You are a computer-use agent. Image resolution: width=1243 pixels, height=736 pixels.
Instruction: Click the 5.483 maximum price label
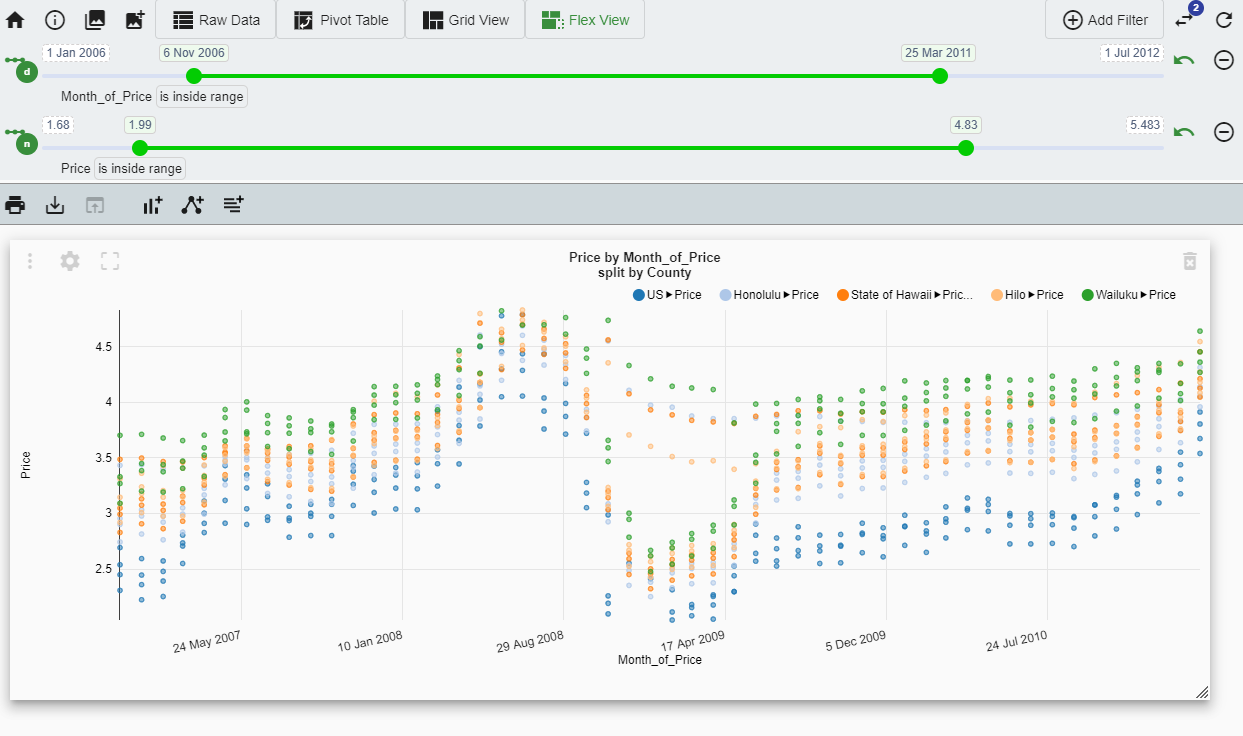click(1144, 125)
